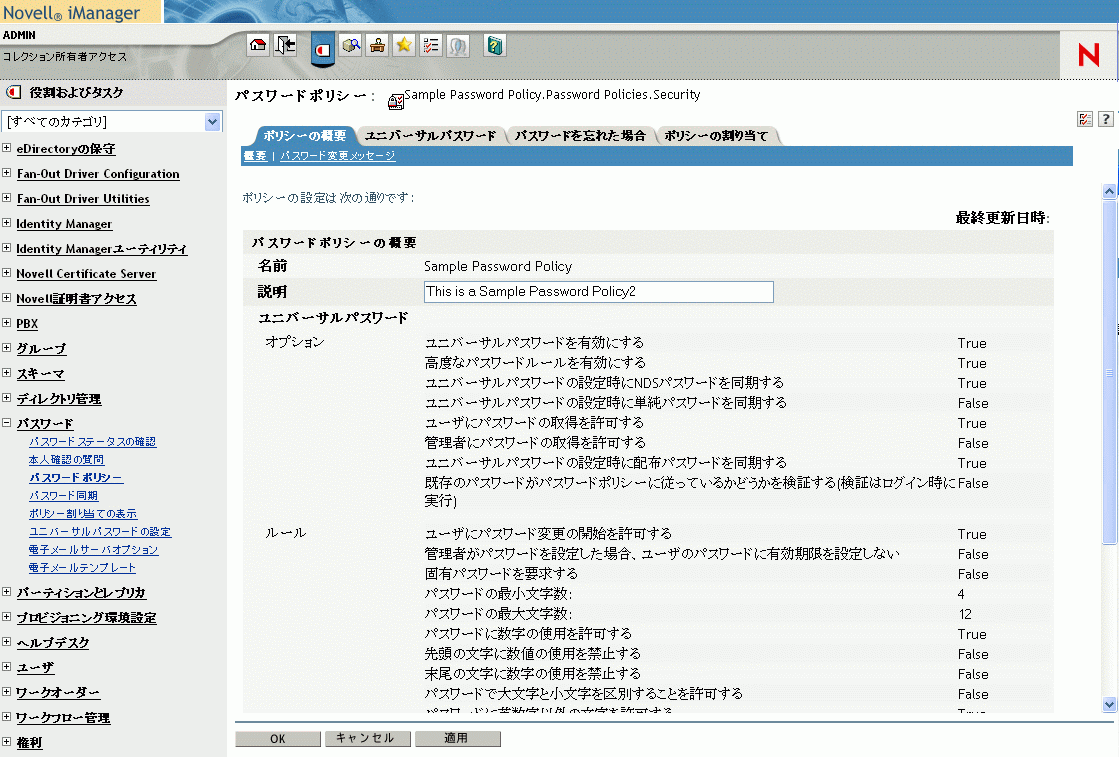
Task: Switch to the パスワードを忘れた場合 tab
Action: [x=580, y=136]
